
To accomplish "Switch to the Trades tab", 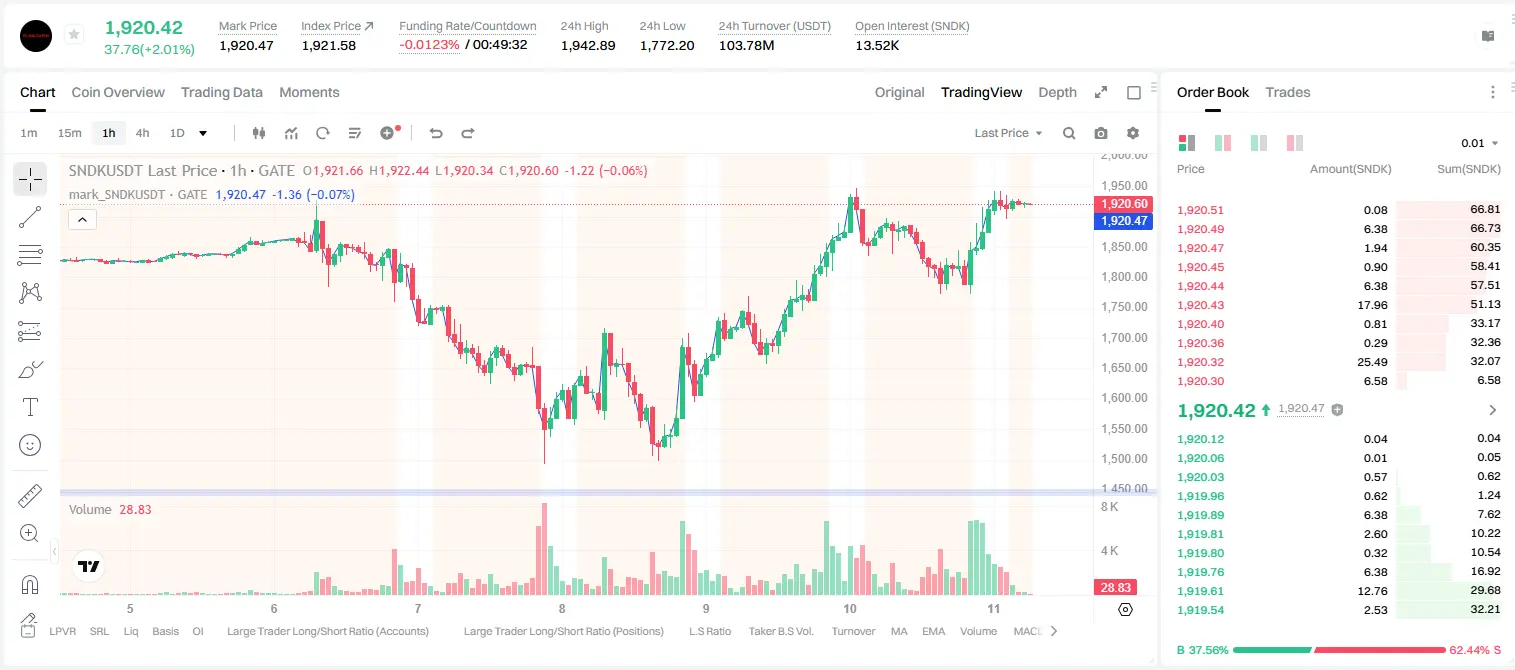I will pos(1288,92).
